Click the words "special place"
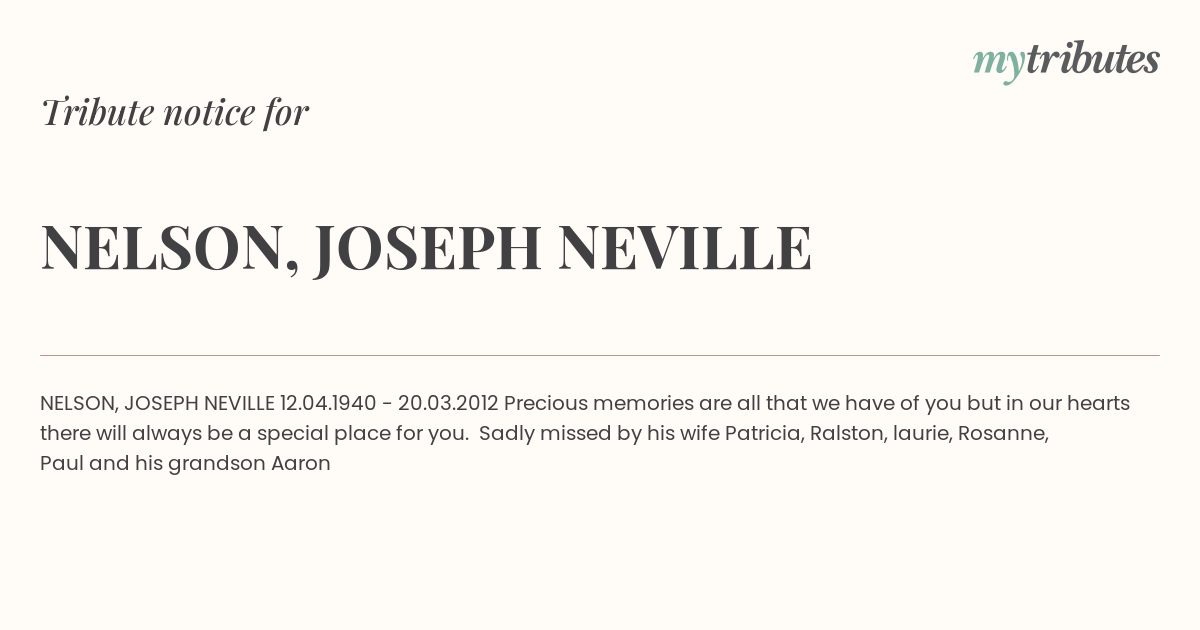The height and width of the screenshot is (630, 1200). tap(311, 434)
